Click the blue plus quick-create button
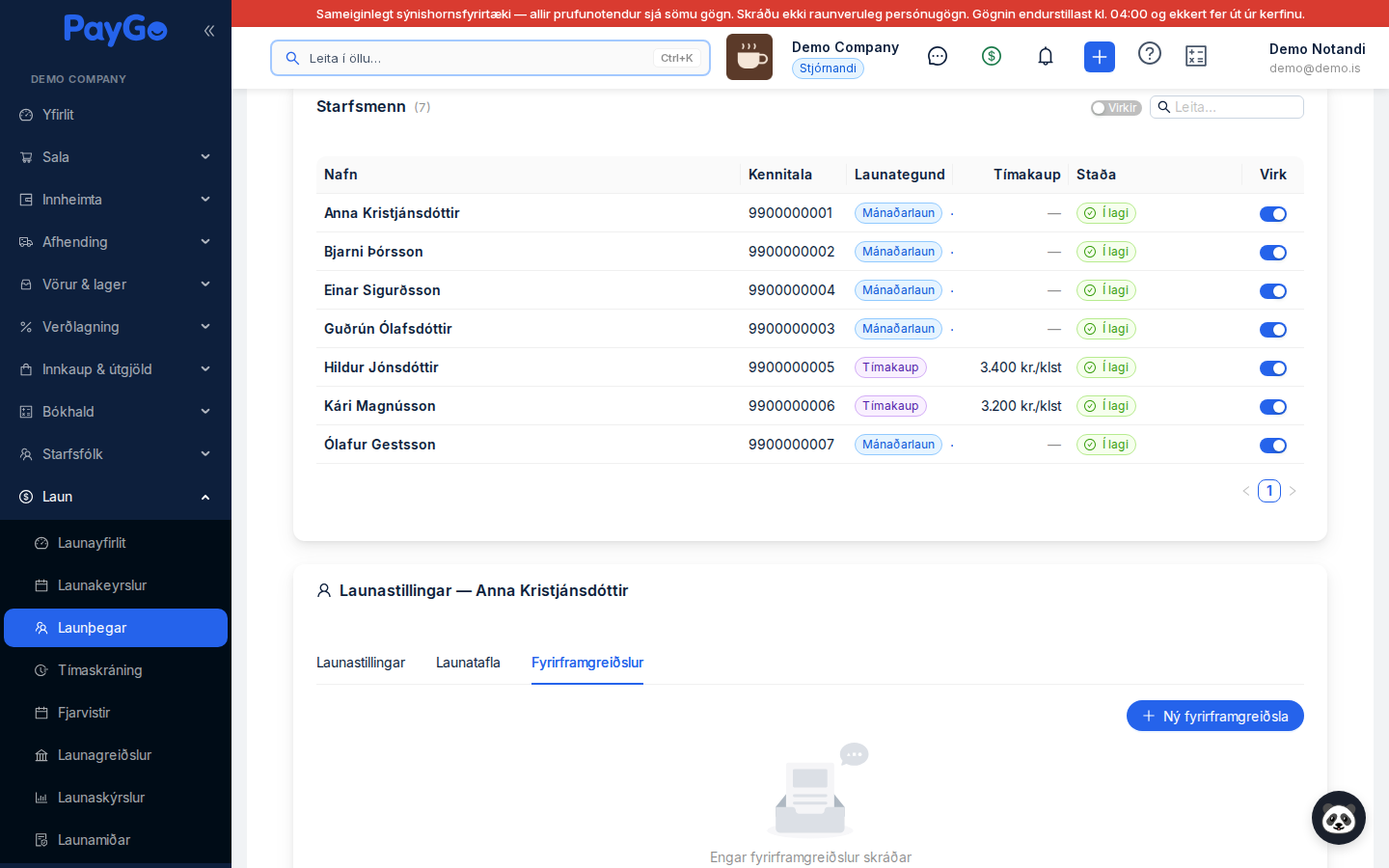The height and width of the screenshot is (868, 1389). click(x=1100, y=57)
